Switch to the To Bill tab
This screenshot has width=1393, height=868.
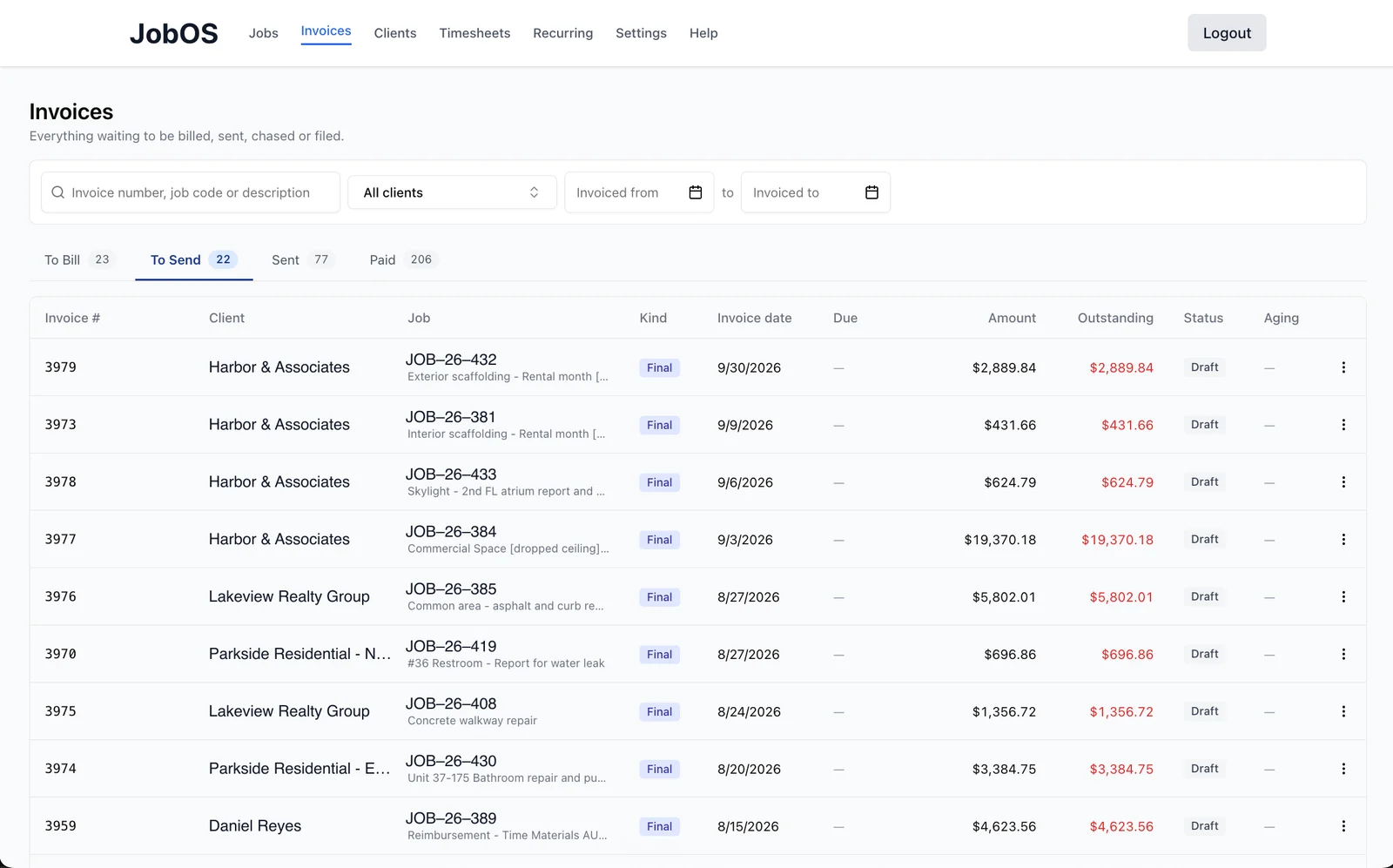[78, 259]
